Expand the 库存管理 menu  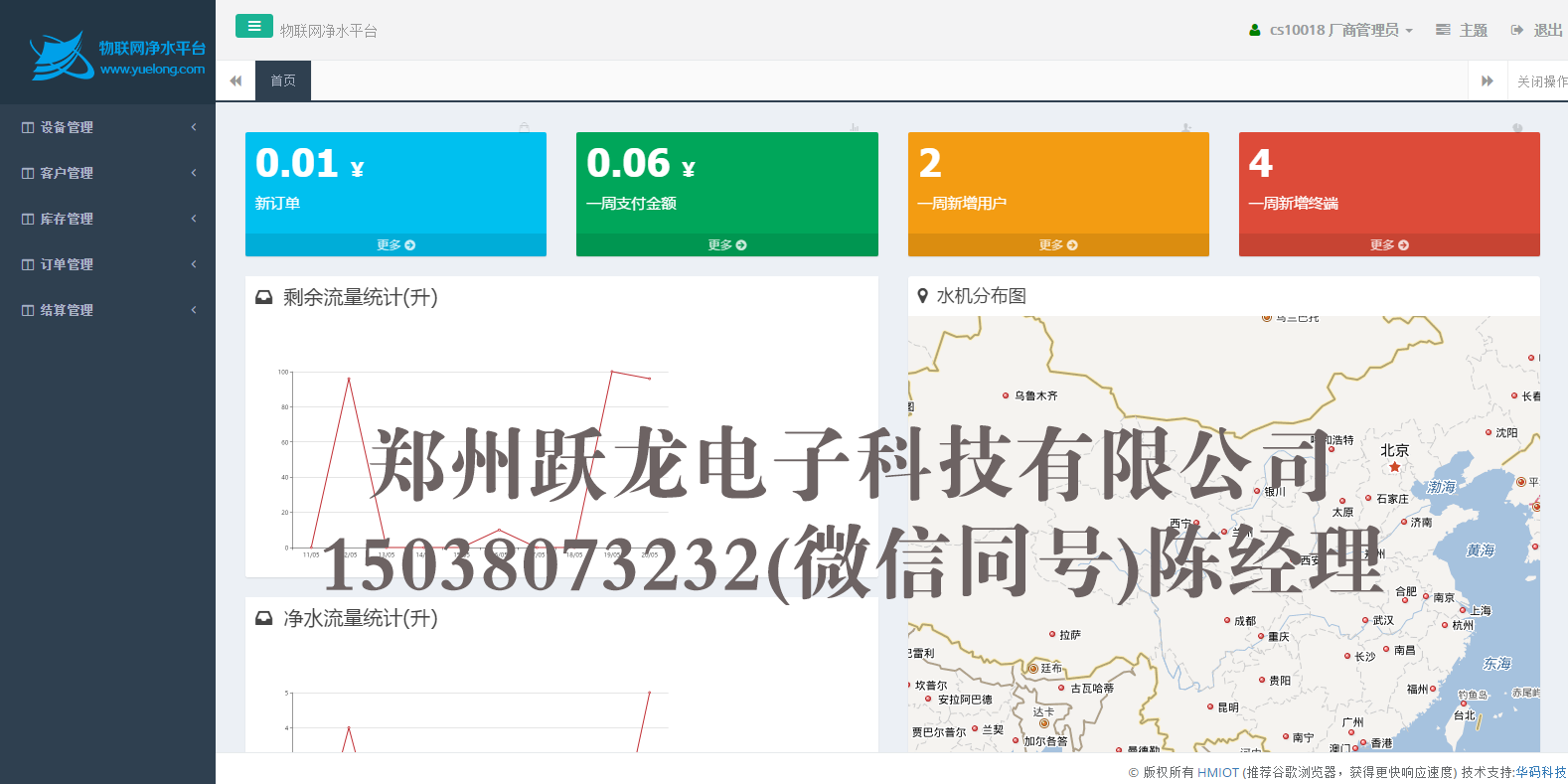[x=107, y=219]
